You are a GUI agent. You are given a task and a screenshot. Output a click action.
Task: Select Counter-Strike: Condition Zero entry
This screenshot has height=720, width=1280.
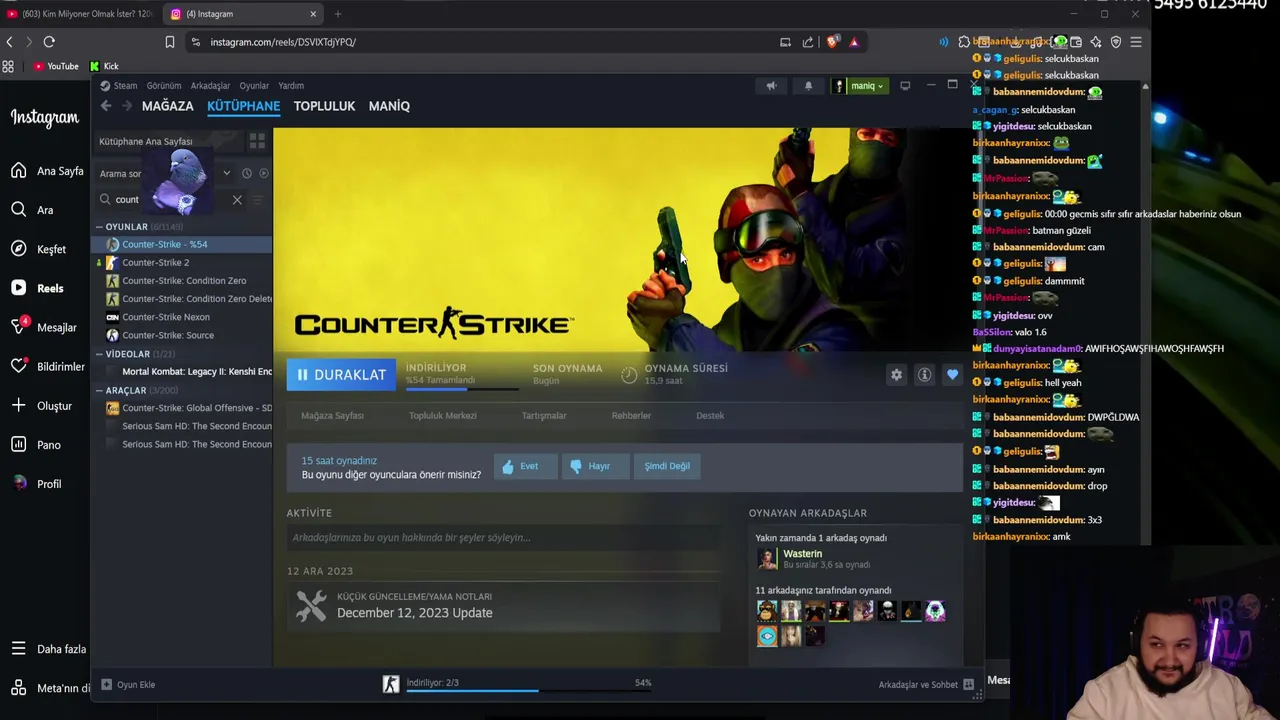(x=184, y=281)
